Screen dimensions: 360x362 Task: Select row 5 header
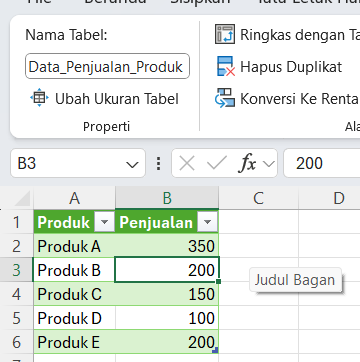[17, 318]
